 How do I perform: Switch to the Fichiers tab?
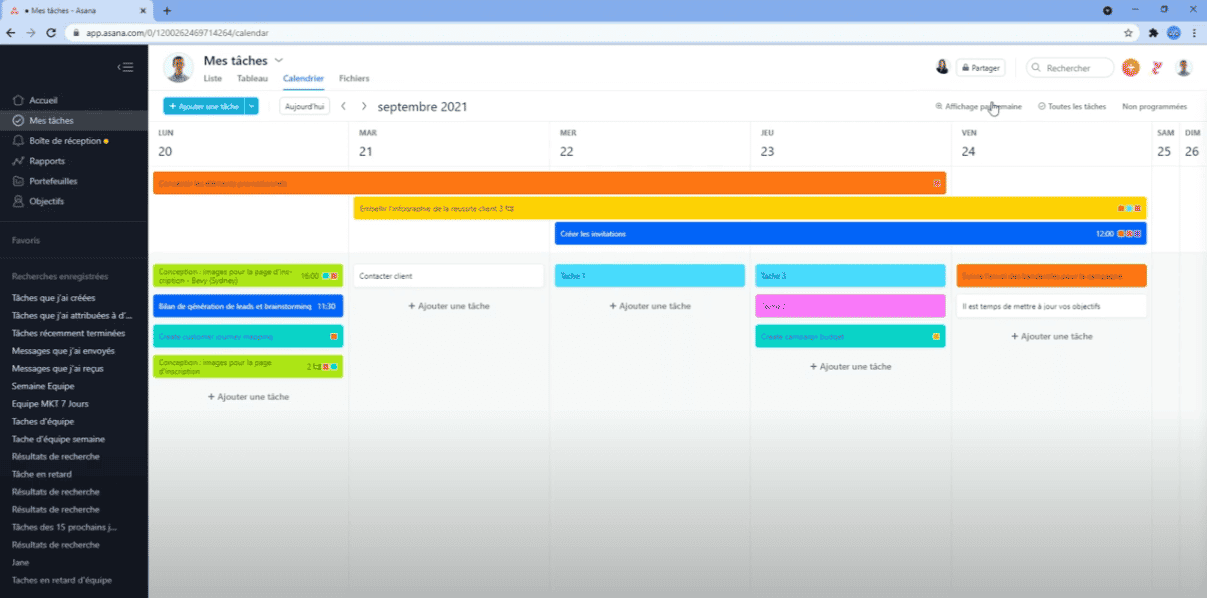tap(354, 78)
